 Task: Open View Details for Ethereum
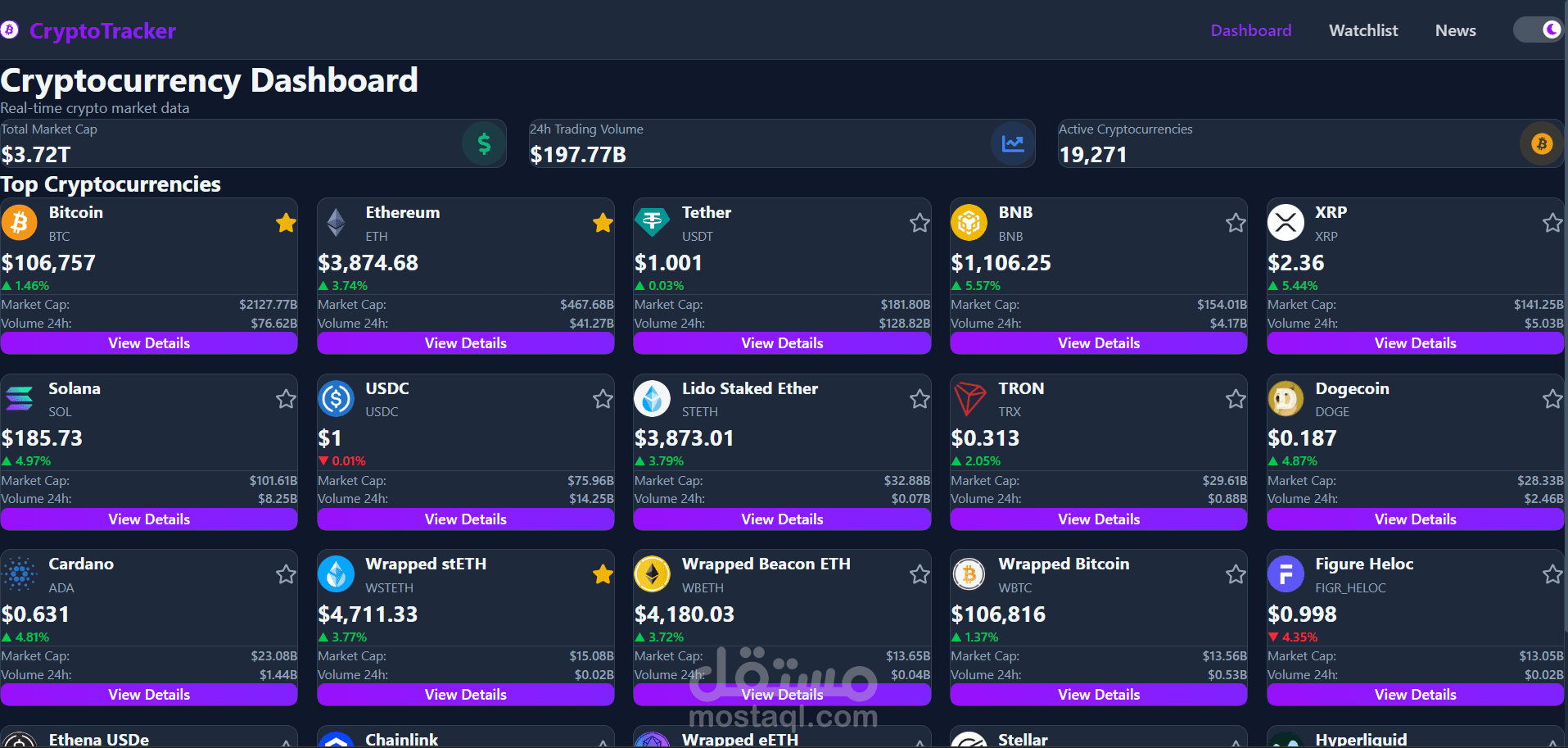[465, 343]
